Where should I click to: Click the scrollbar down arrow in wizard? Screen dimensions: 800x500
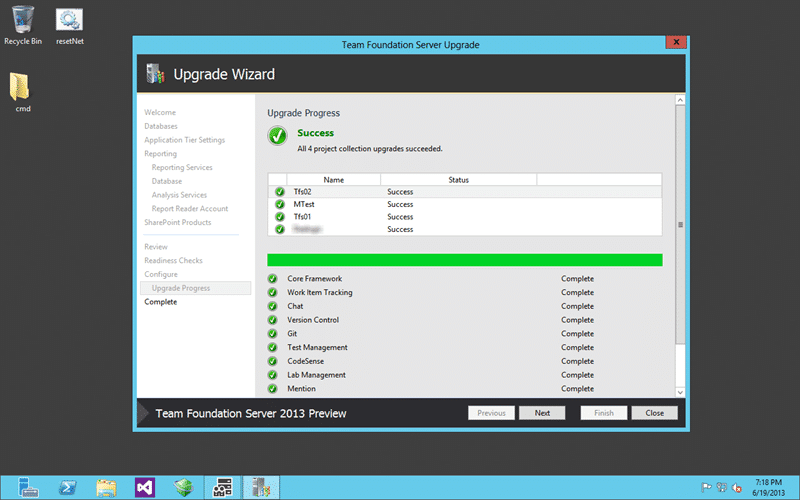[680, 392]
